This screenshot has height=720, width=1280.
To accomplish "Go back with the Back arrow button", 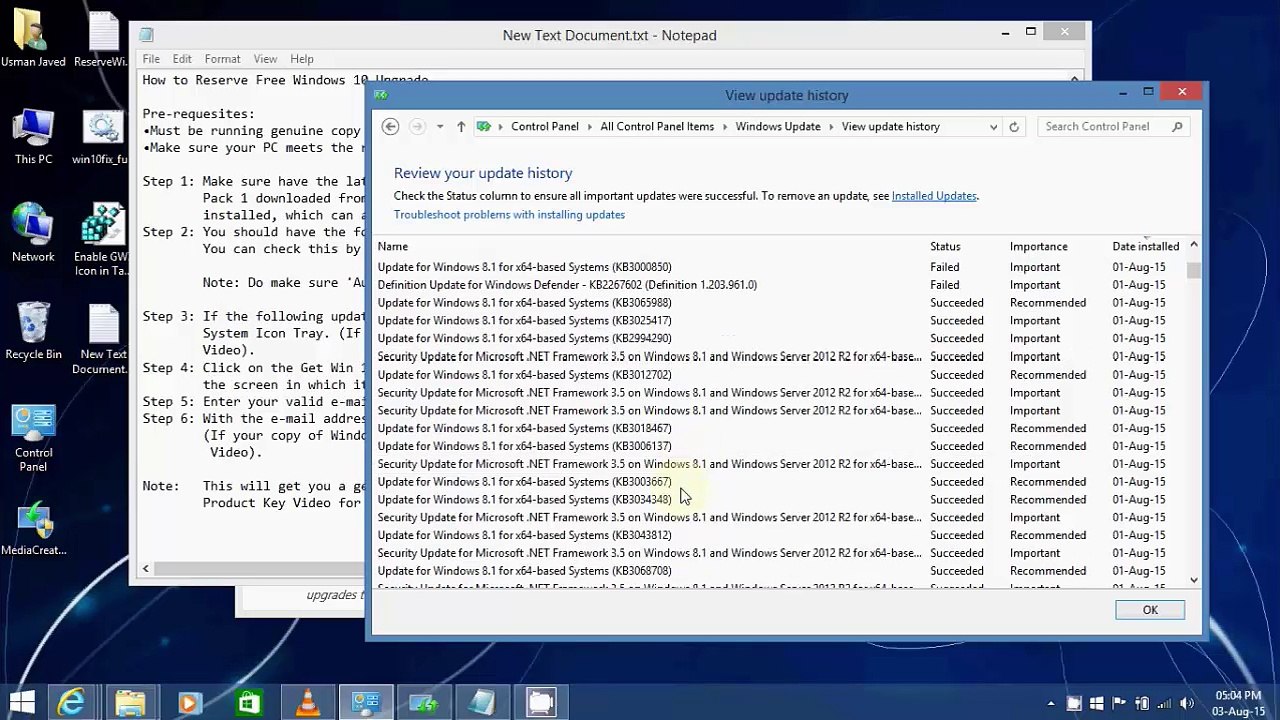I will click(x=391, y=127).
